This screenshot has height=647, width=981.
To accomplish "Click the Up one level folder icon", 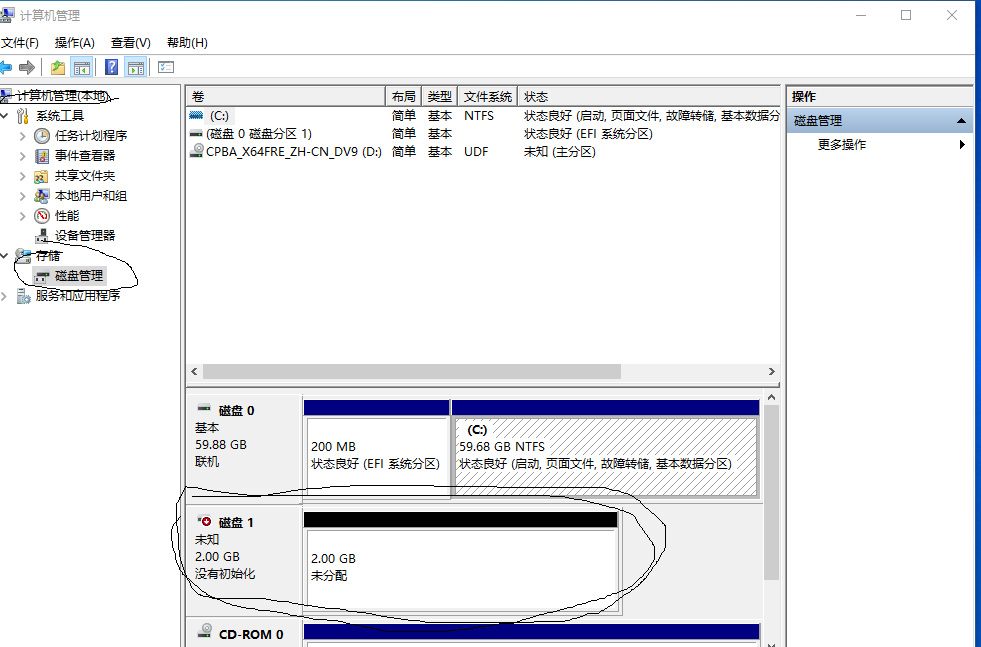I will point(58,67).
